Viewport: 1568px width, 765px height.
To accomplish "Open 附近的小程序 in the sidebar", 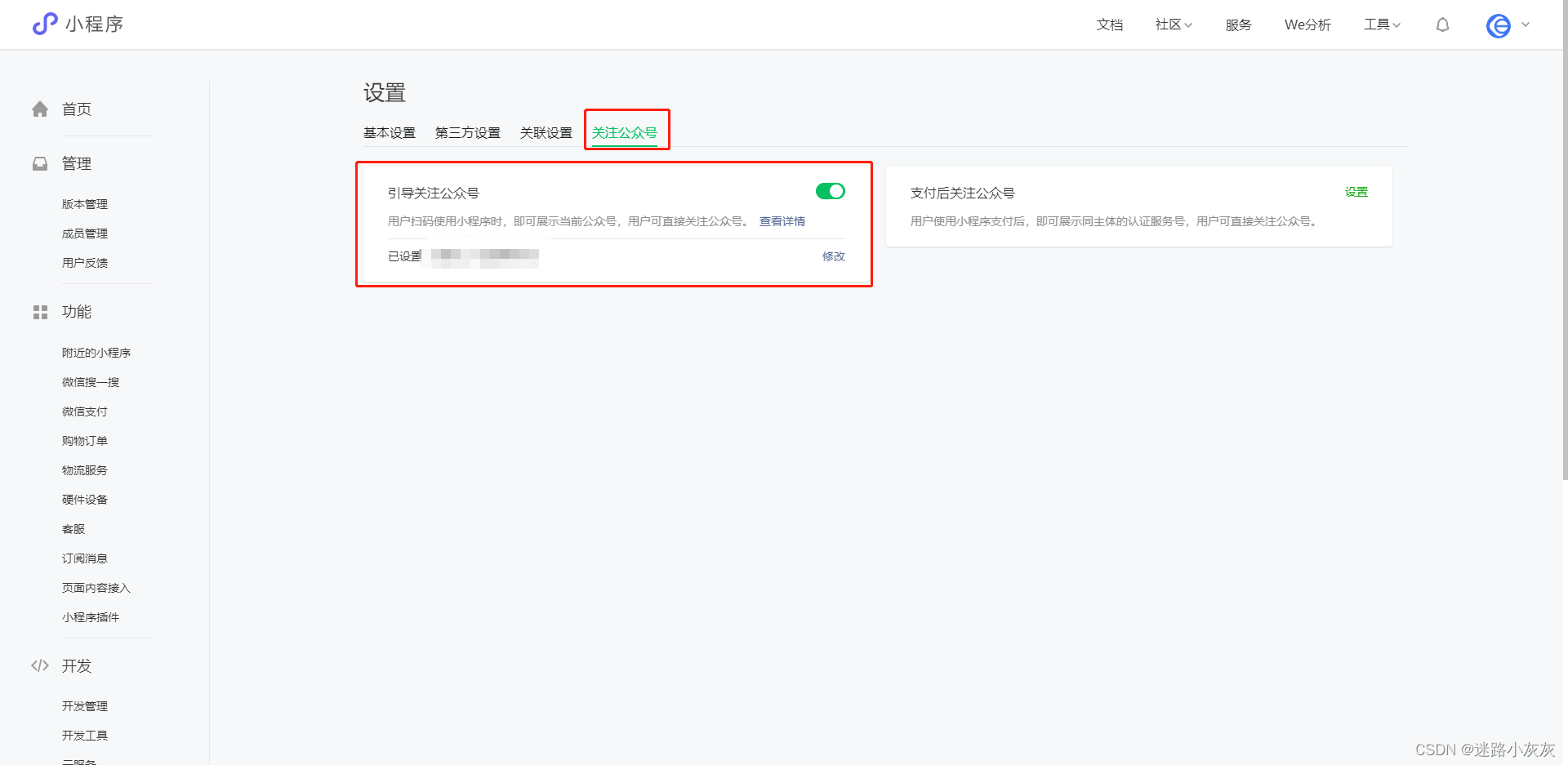I will click(x=96, y=353).
